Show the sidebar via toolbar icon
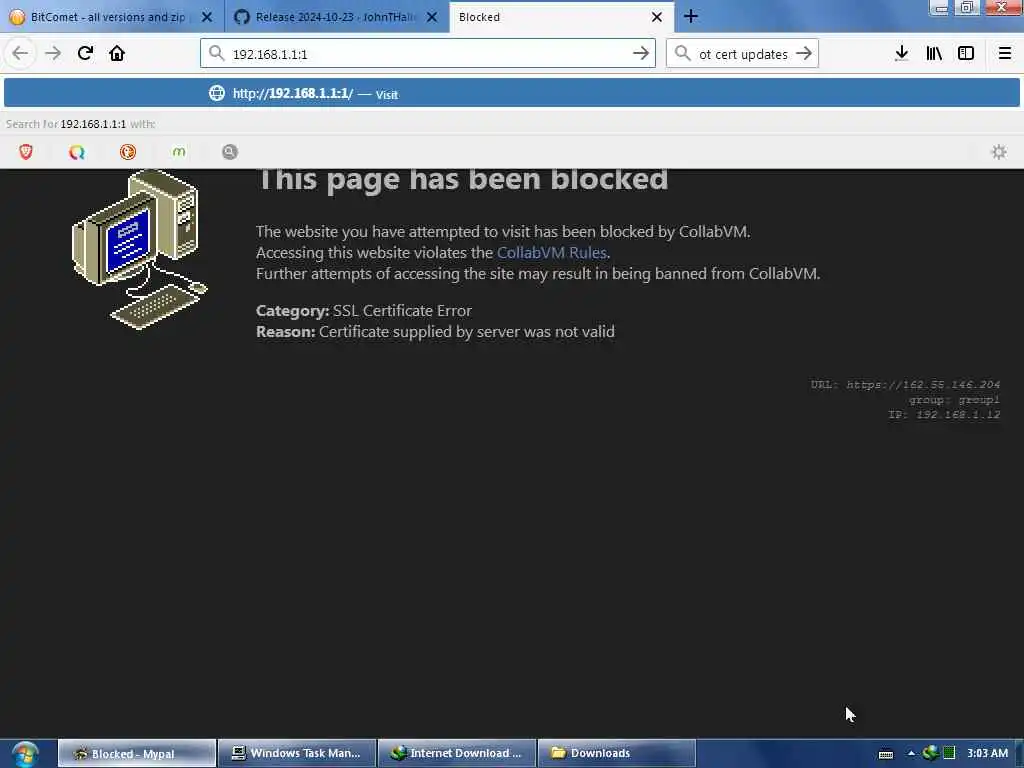The height and width of the screenshot is (768, 1024). pyautogui.click(x=966, y=54)
